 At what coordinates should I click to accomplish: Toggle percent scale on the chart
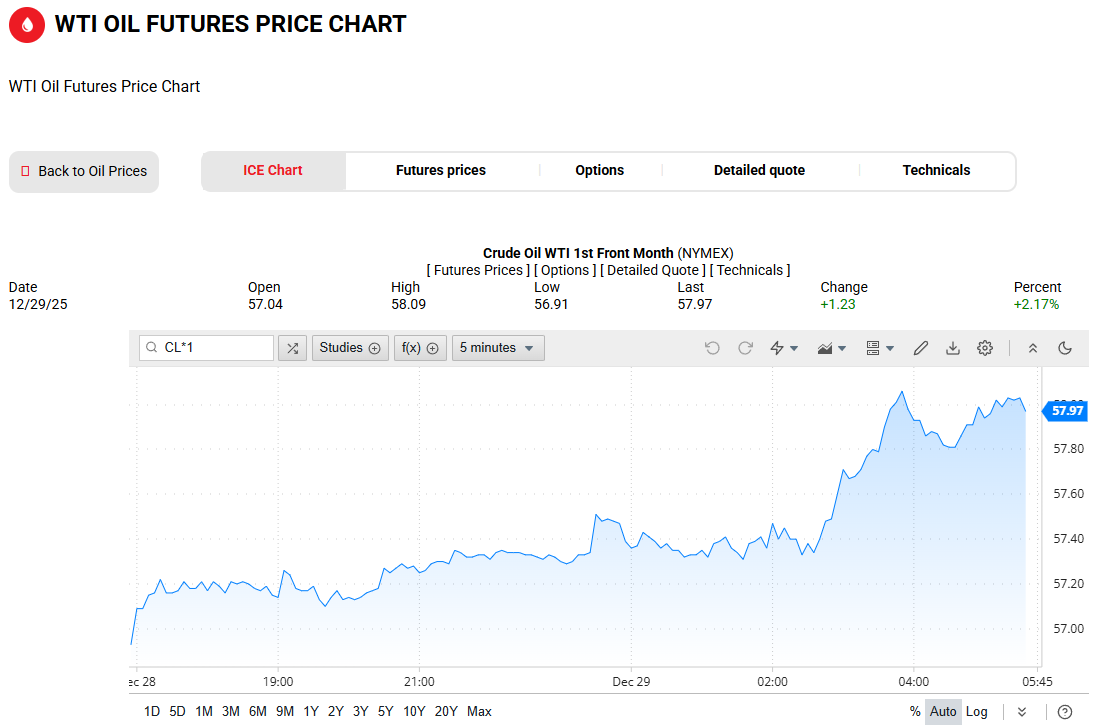(915, 711)
